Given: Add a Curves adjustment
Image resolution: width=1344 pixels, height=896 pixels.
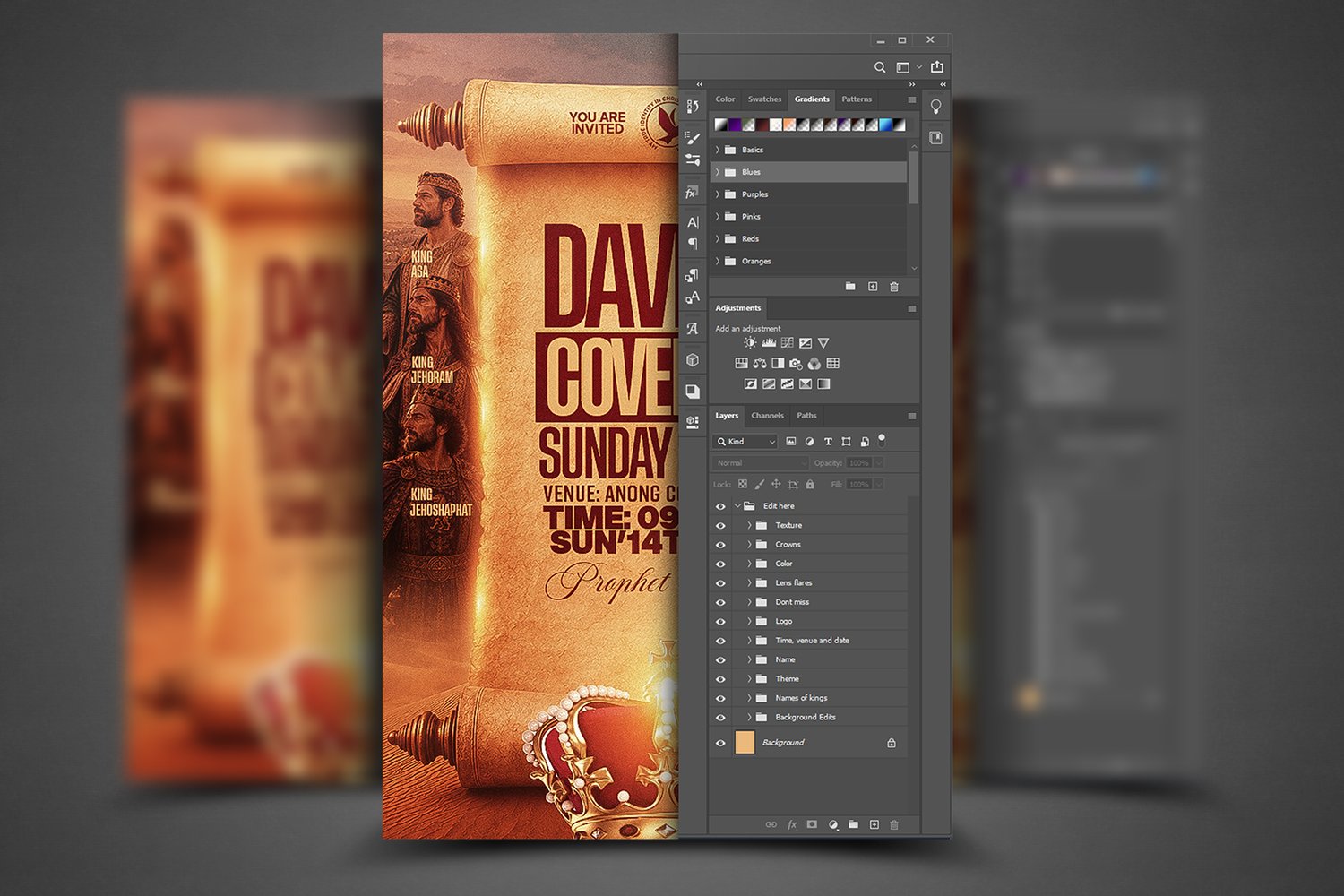Looking at the screenshot, I should pos(787,343).
